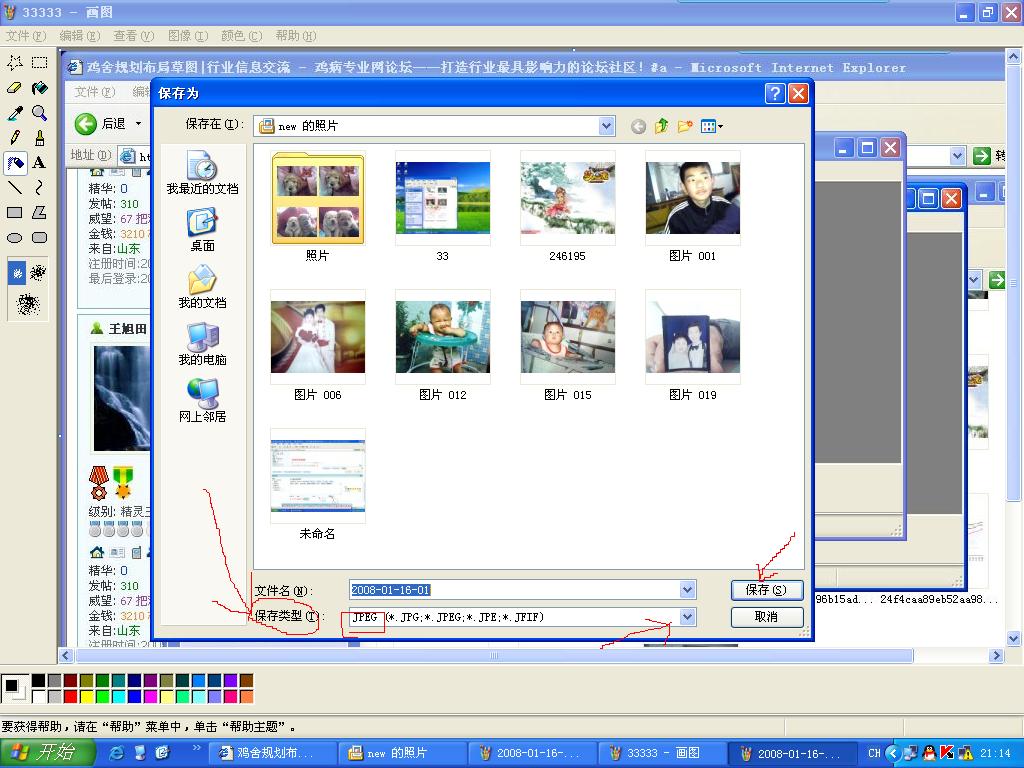Open Paint's 查看 (View) menu
This screenshot has height=768, width=1024.
(133, 36)
